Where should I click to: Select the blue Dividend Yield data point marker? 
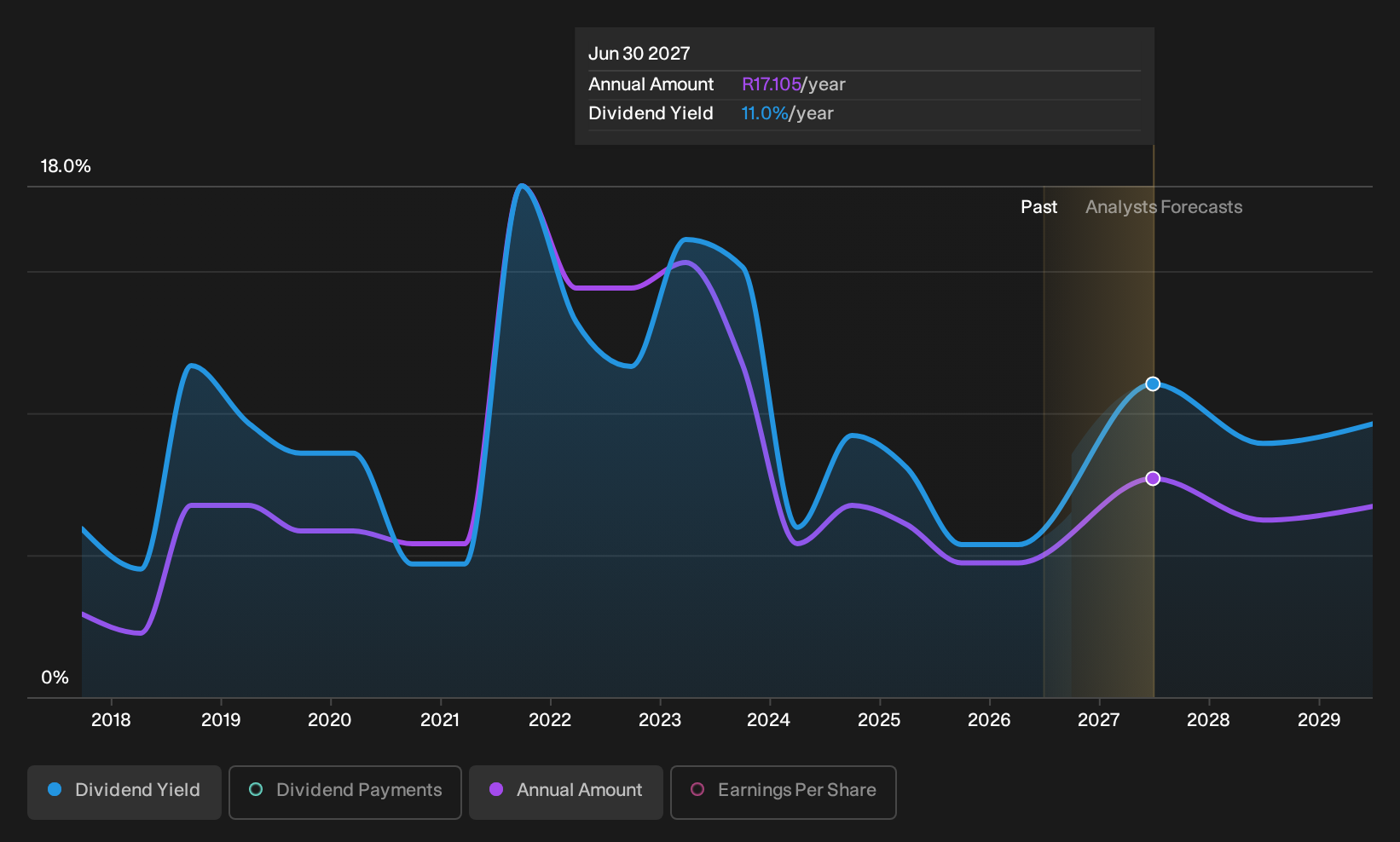tap(1153, 384)
